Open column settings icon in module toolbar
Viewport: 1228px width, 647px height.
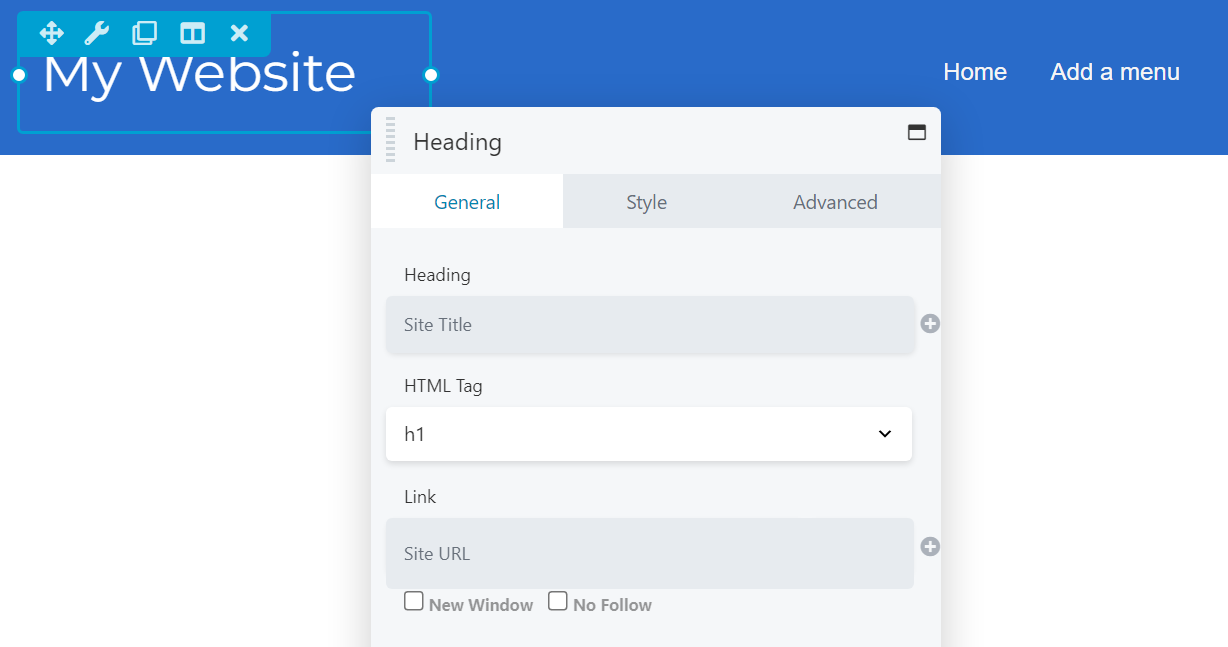coord(192,33)
